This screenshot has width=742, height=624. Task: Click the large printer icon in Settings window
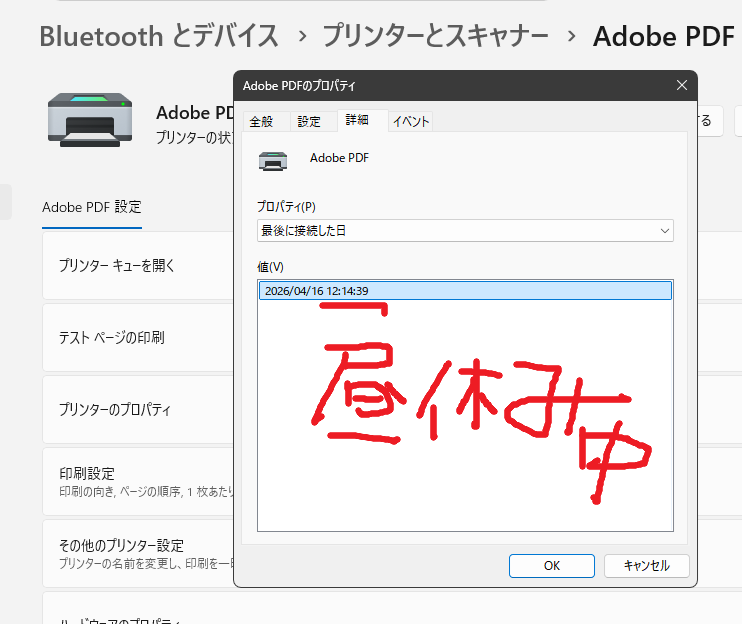90,120
